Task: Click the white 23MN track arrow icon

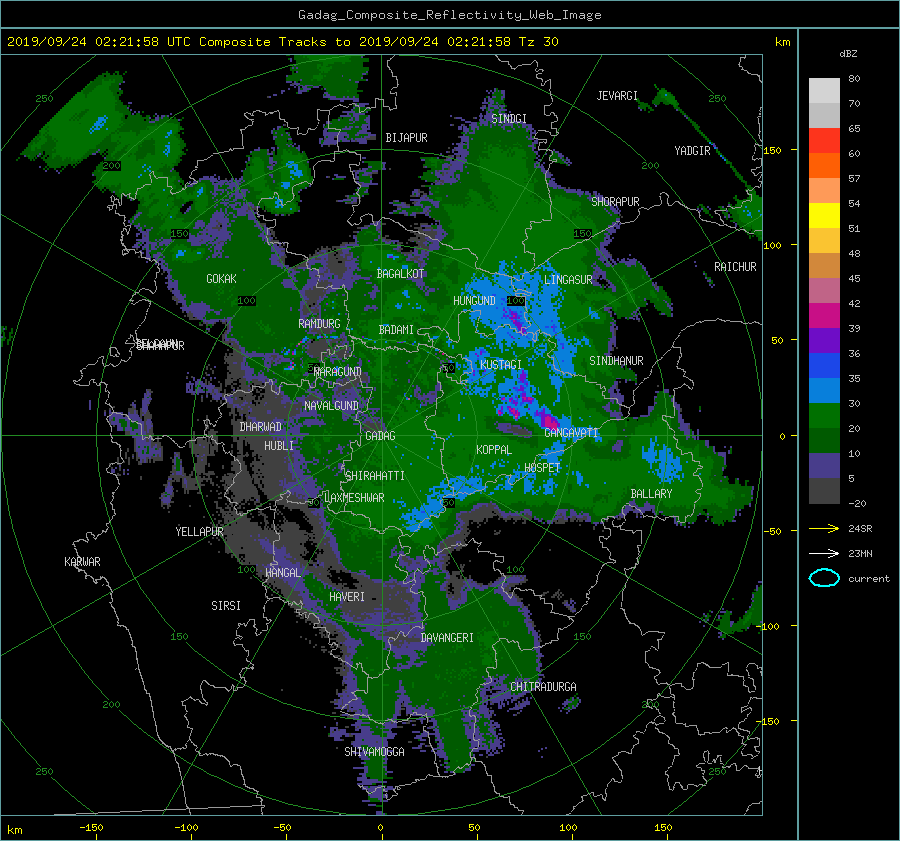Action: pyautogui.click(x=824, y=553)
